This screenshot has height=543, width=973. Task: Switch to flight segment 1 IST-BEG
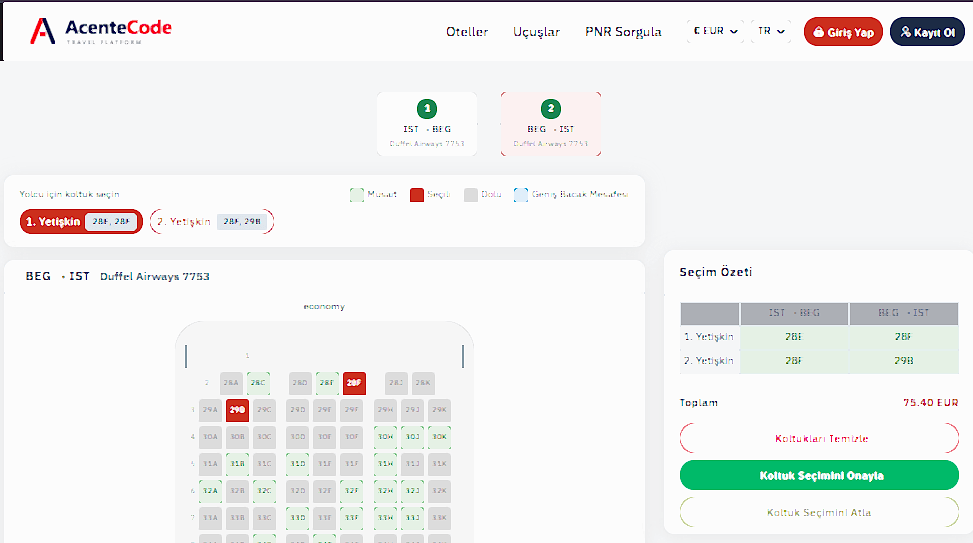point(427,123)
